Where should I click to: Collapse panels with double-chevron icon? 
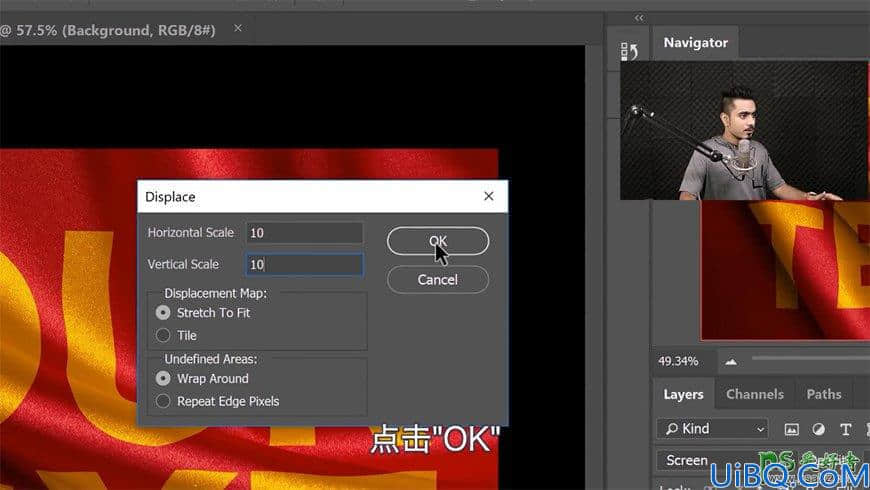pyautogui.click(x=639, y=18)
